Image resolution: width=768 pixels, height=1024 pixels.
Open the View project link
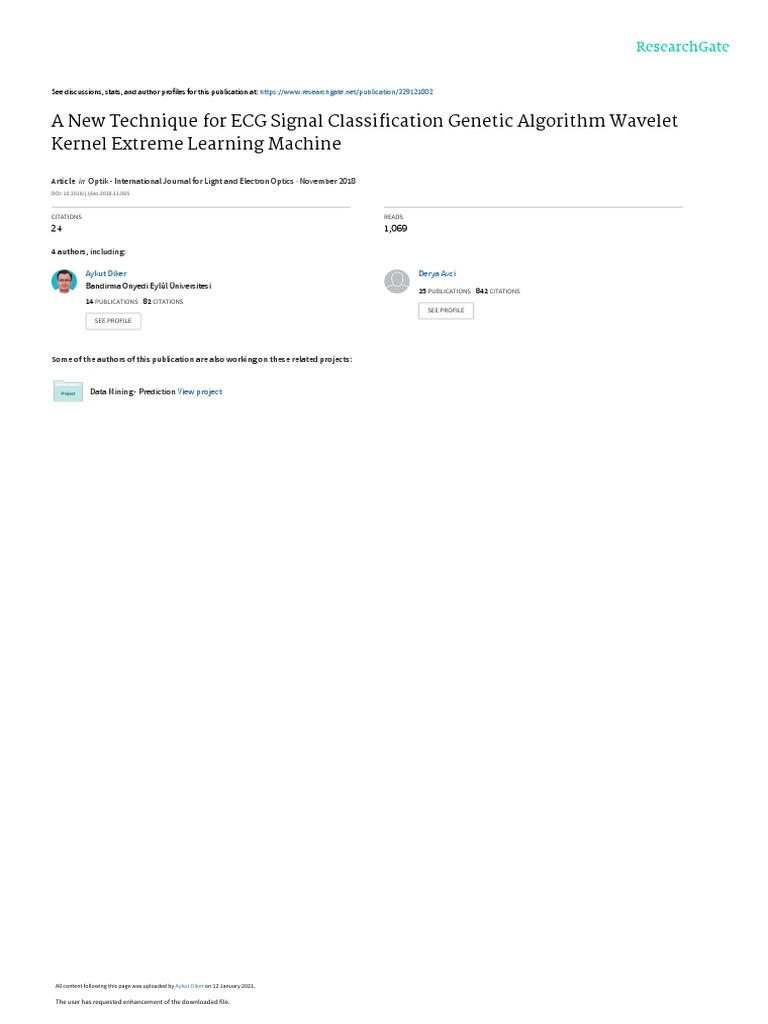click(x=200, y=392)
